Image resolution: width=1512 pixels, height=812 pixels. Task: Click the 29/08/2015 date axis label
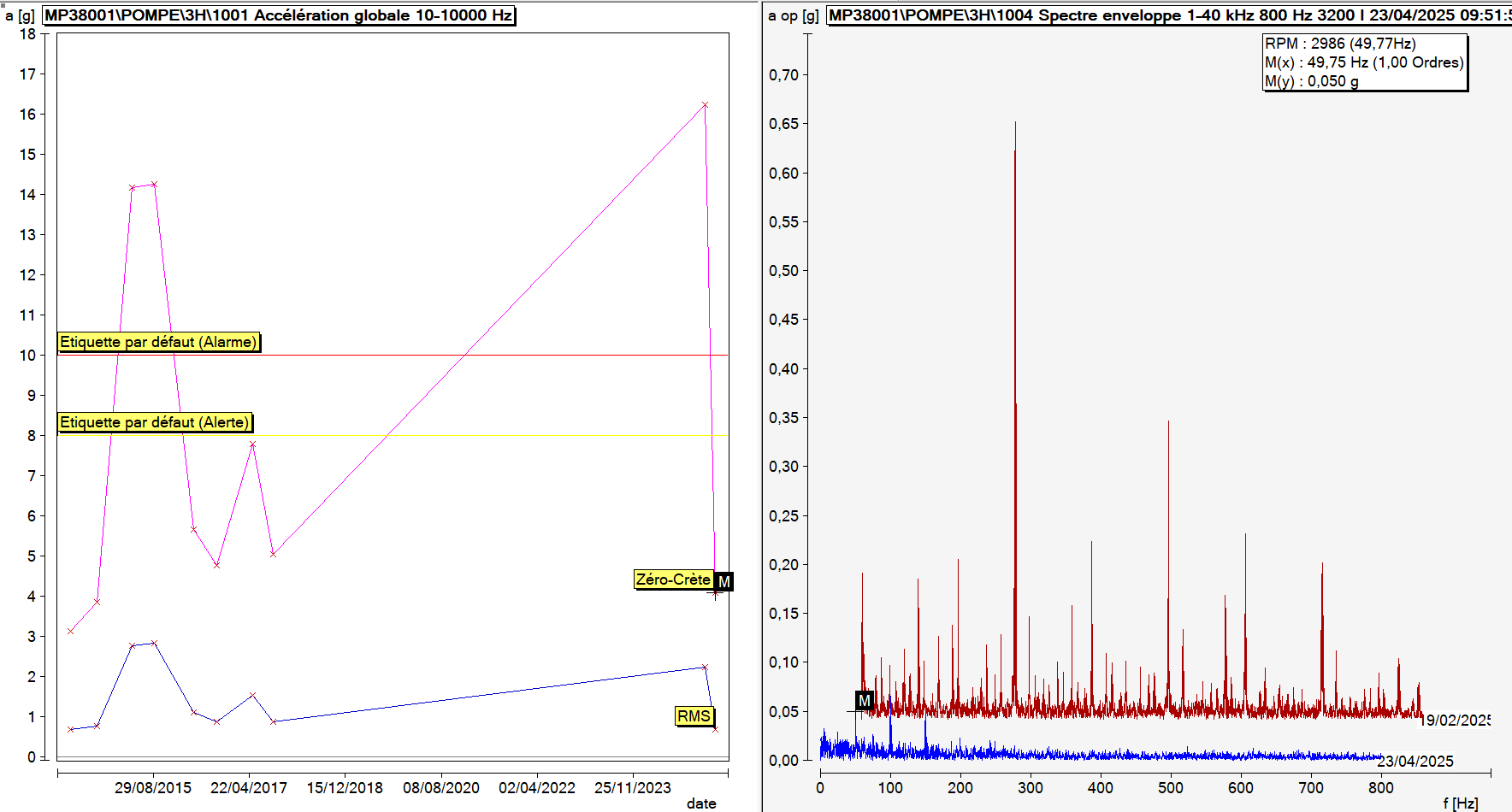[x=153, y=787]
